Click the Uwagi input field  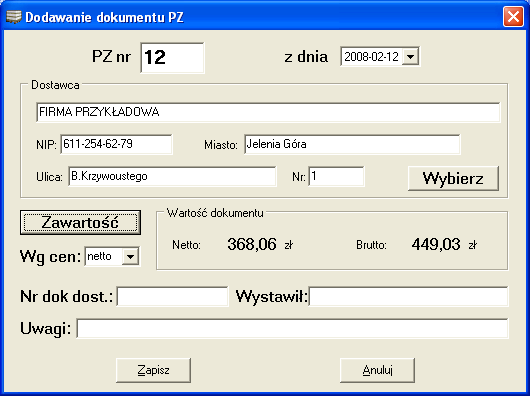292,328
